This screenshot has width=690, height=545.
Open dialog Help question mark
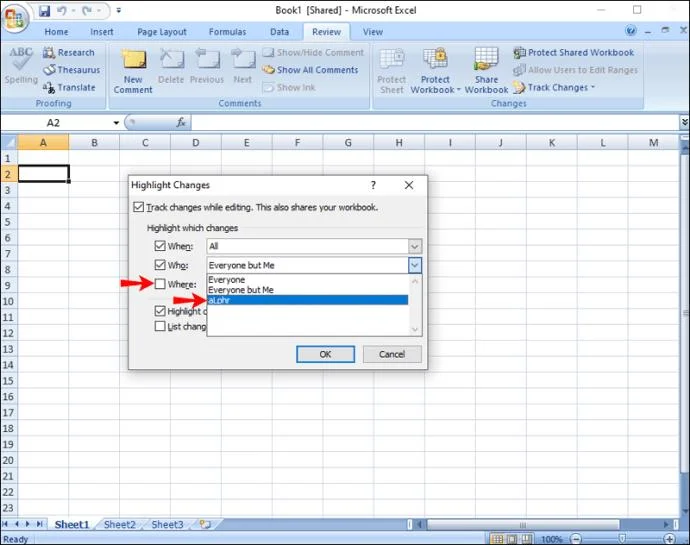pos(373,185)
